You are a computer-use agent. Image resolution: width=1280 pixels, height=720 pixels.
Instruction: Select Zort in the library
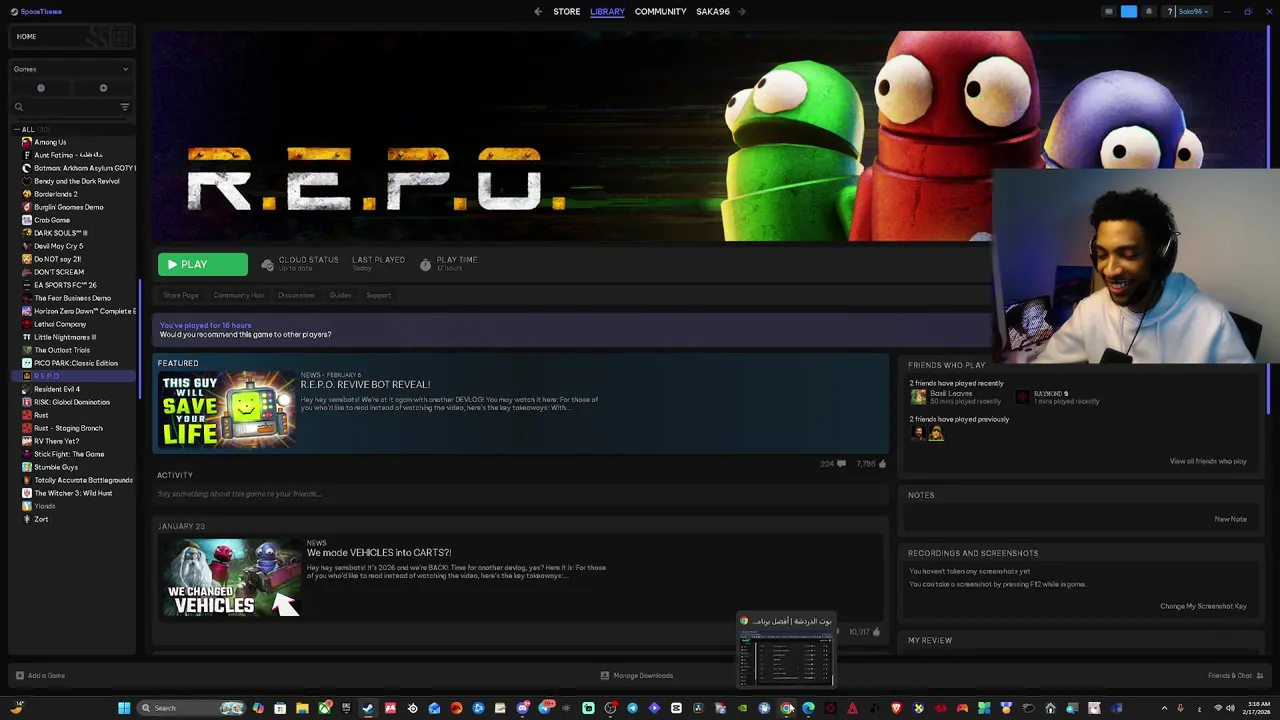point(41,519)
